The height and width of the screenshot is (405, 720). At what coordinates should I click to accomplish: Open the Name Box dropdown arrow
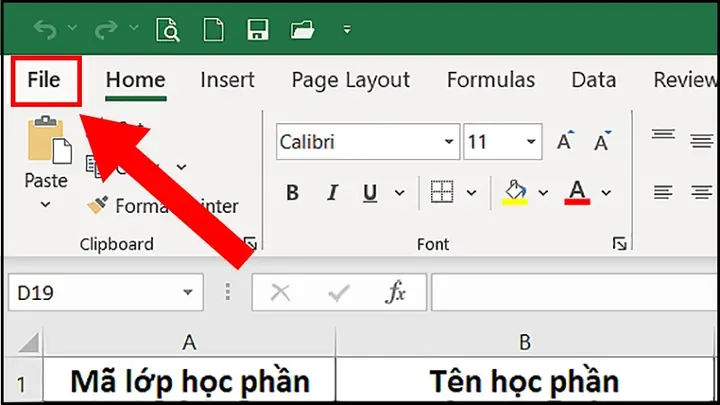click(x=187, y=292)
